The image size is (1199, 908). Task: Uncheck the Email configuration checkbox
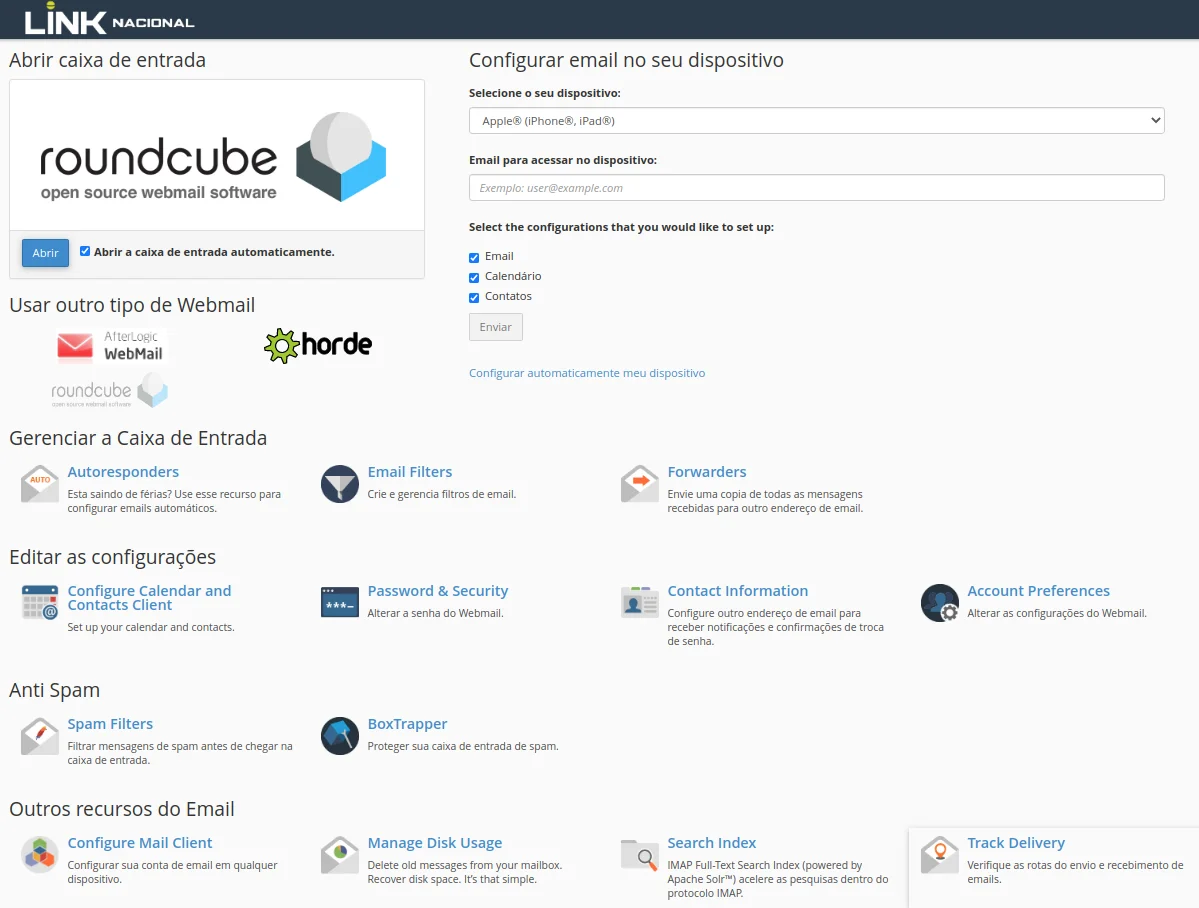tap(474, 257)
